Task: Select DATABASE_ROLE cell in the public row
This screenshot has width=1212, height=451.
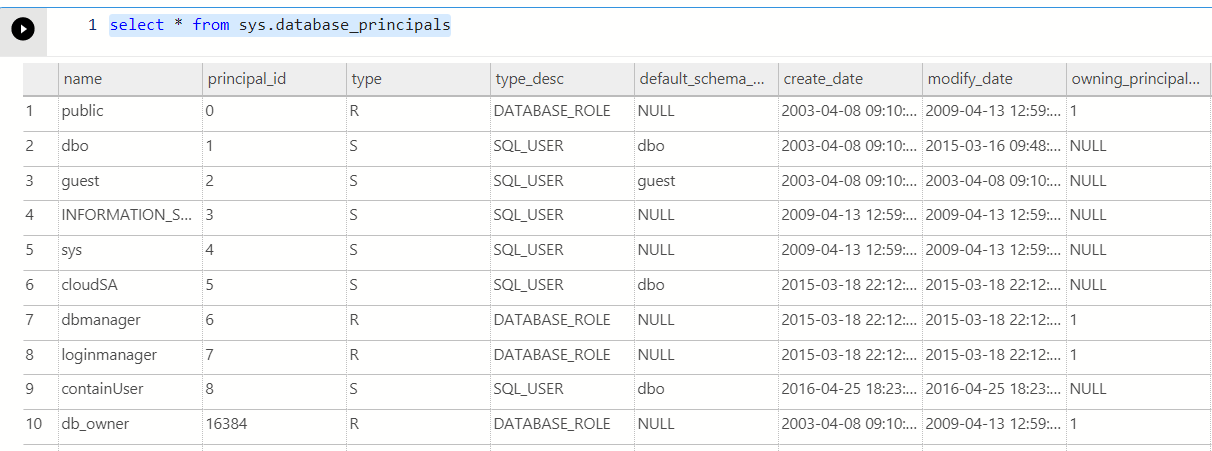Action: pos(562,111)
